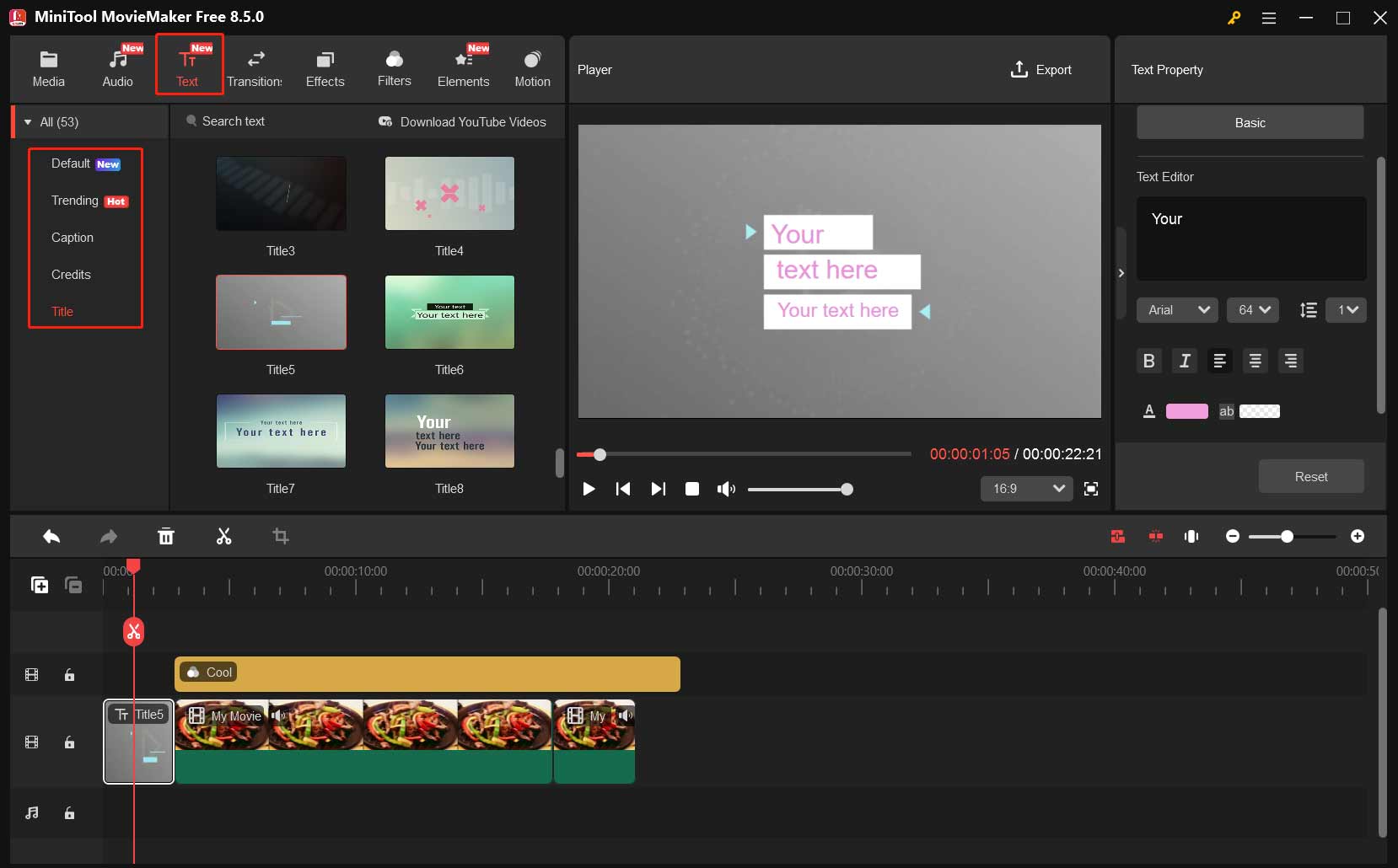The height and width of the screenshot is (868, 1398).
Task: Browse the Filters collection
Action: [394, 67]
